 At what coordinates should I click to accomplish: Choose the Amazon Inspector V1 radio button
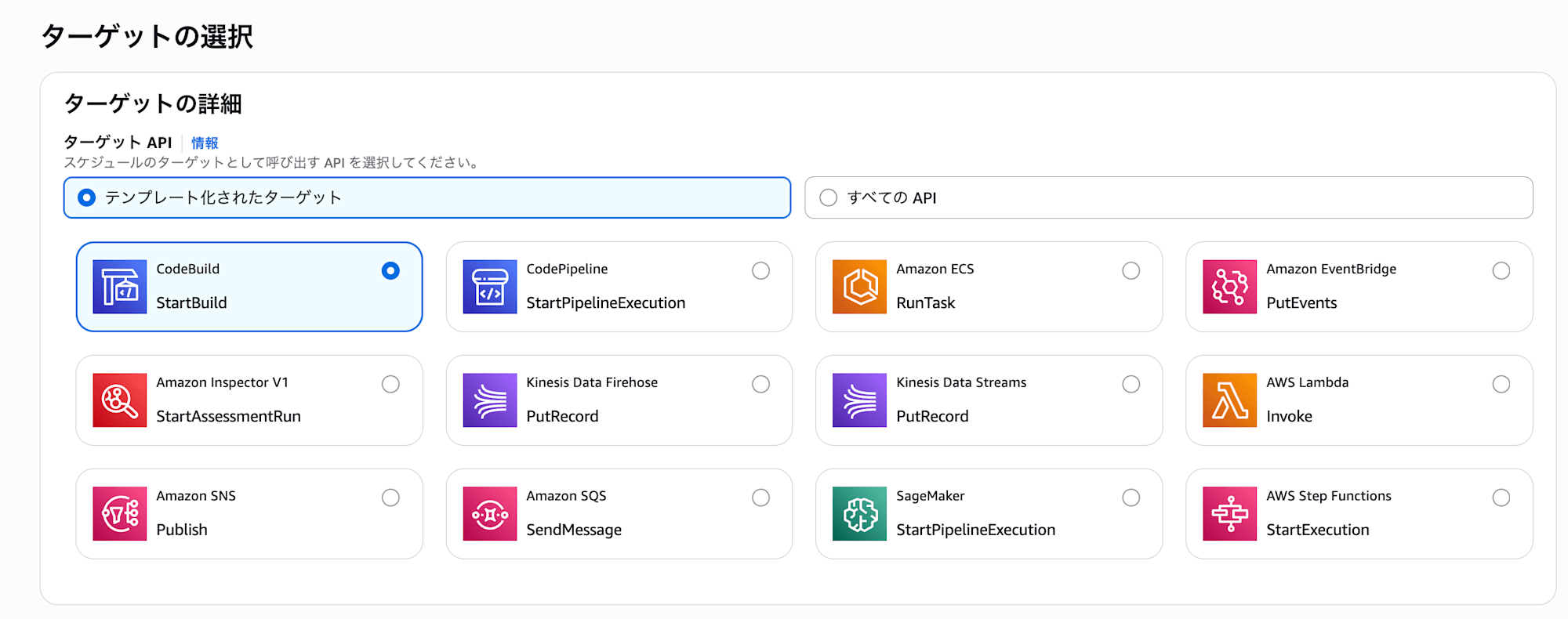[x=390, y=384]
